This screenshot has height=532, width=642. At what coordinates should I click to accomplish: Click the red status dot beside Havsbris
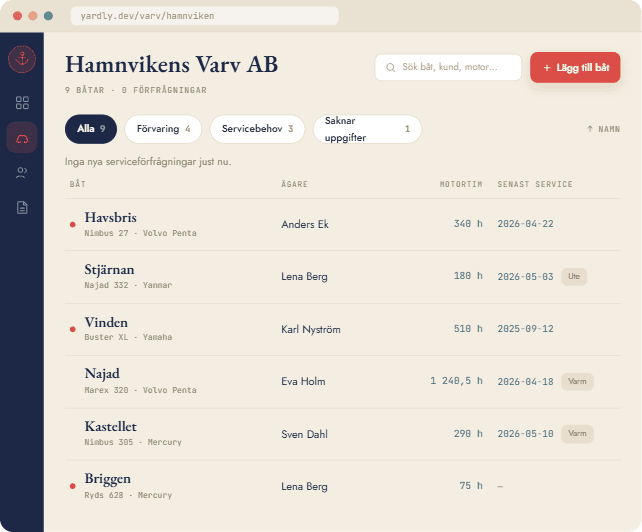[x=72, y=224]
